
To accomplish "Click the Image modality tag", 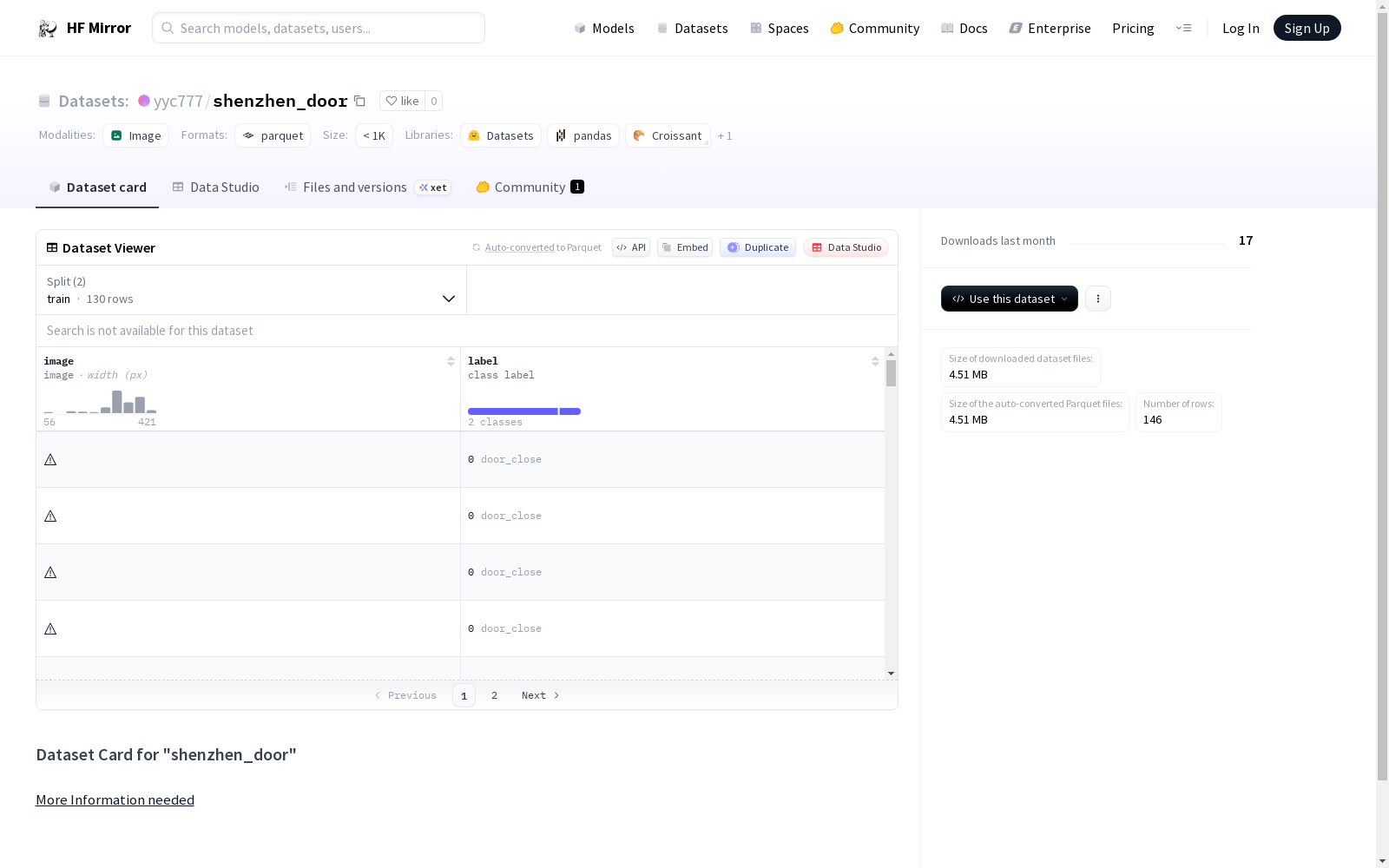I will [135, 135].
